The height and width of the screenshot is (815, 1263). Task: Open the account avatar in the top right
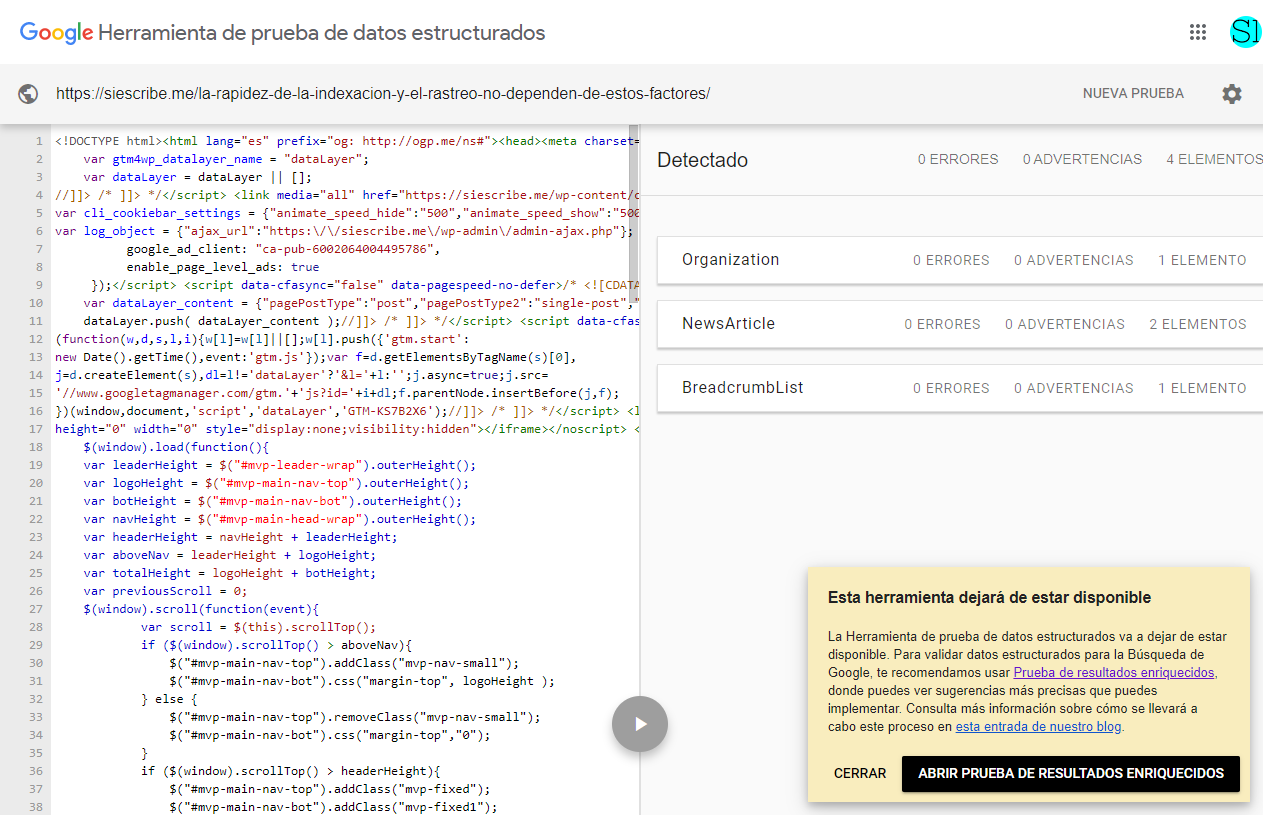pyautogui.click(x=1245, y=32)
